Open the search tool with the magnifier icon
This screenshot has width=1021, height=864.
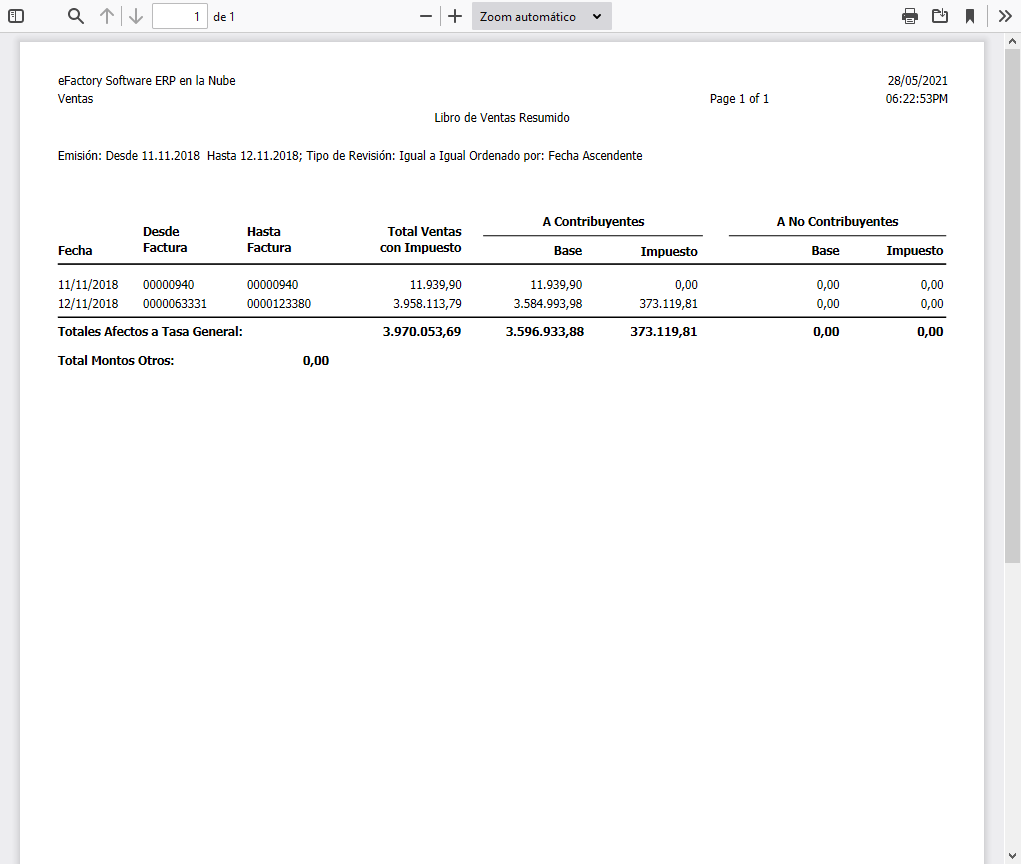[75, 16]
